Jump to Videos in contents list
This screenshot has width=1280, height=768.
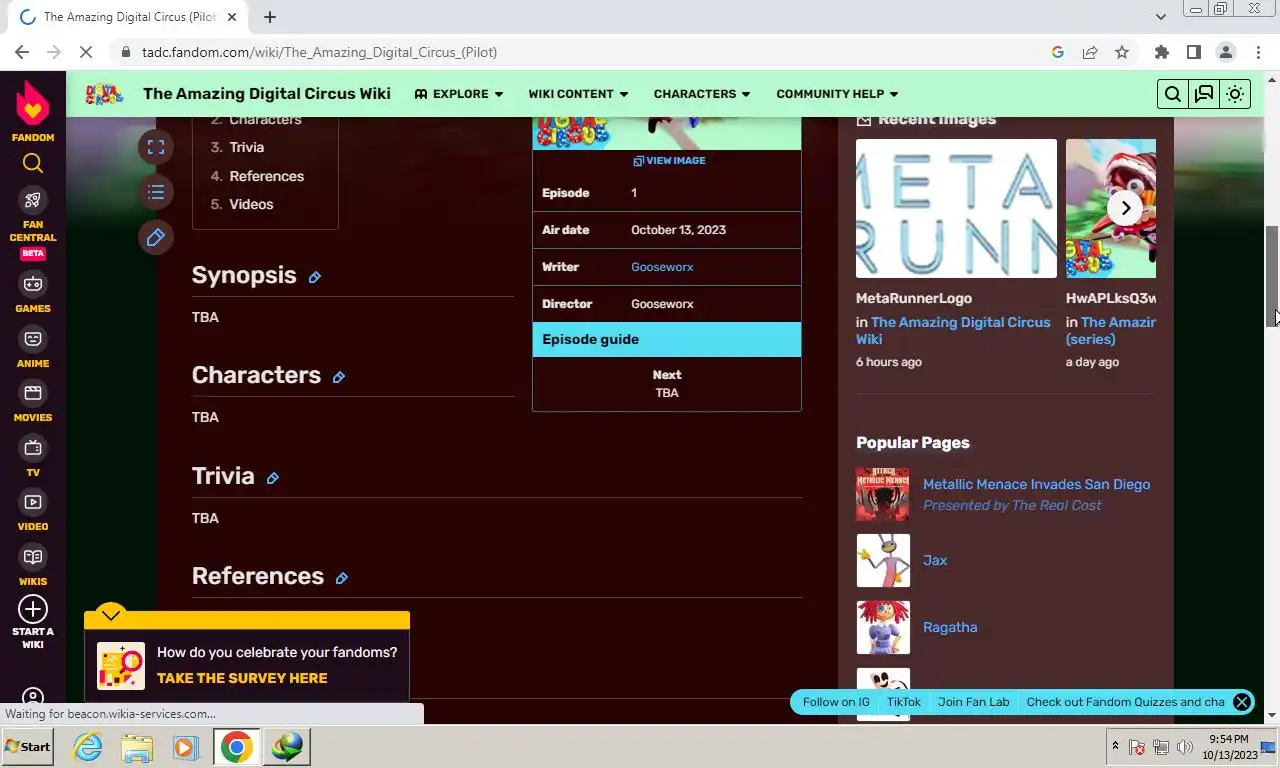point(251,204)
